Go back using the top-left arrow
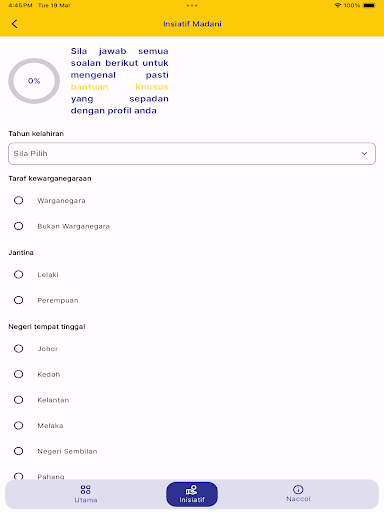This screenshot has width=384, height=512. tap(14, 24)
